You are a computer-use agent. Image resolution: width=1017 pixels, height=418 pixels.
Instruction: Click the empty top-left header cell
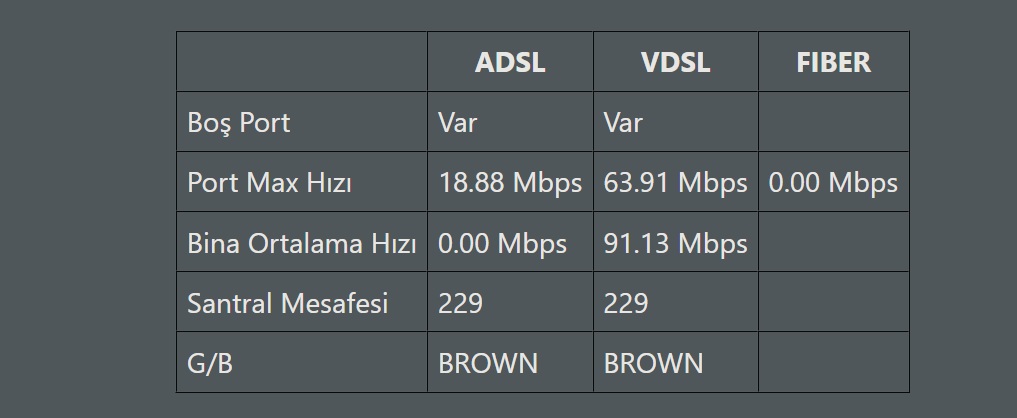tap(301, 62)
